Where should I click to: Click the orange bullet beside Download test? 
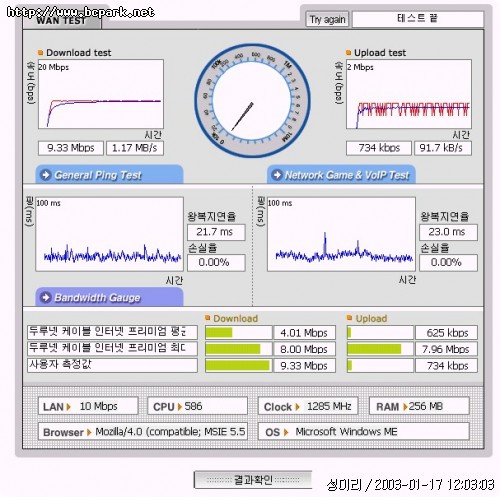pyautogui.click(x=41, y=53)
